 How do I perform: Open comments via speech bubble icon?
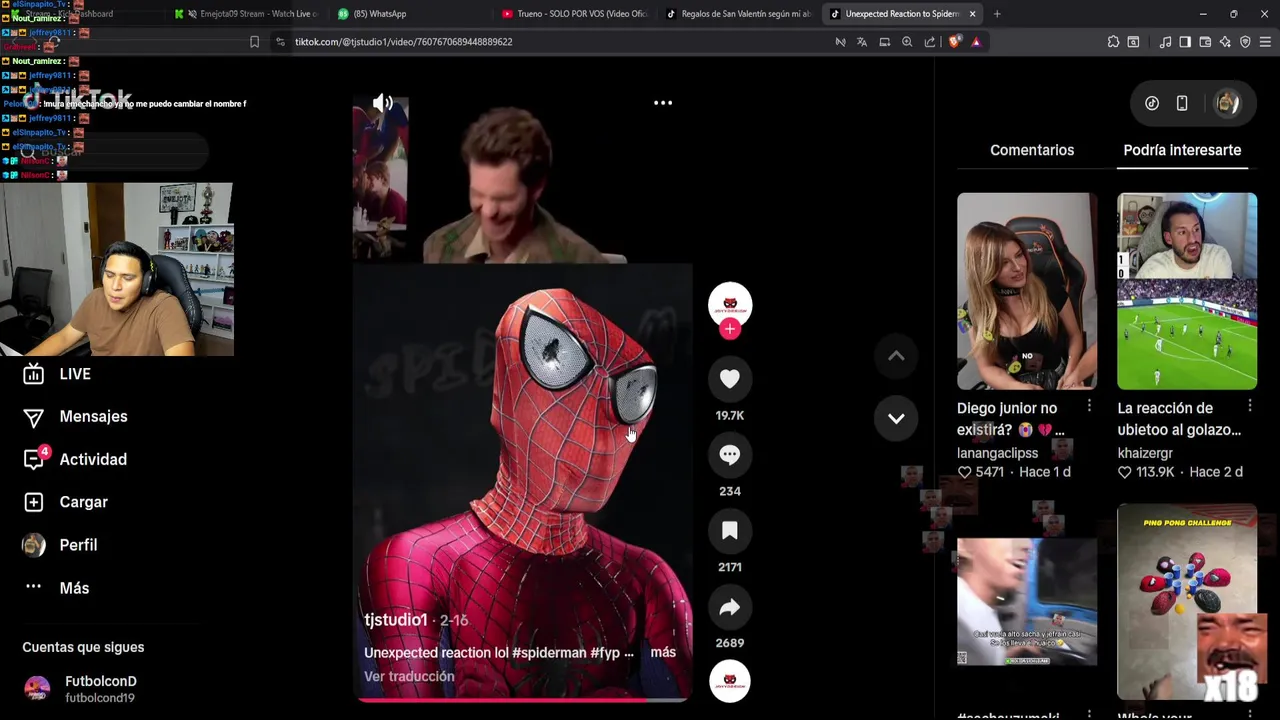coord(730,455)
